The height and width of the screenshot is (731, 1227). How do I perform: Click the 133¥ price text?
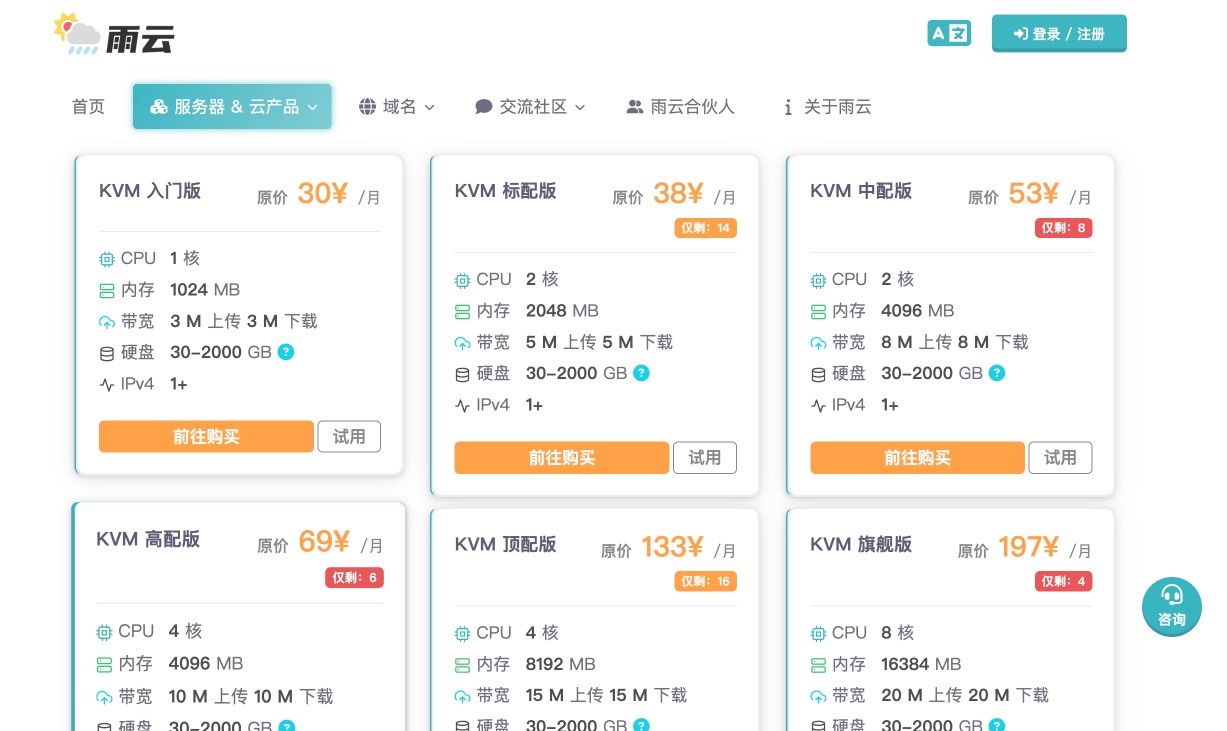click(672, 547)
